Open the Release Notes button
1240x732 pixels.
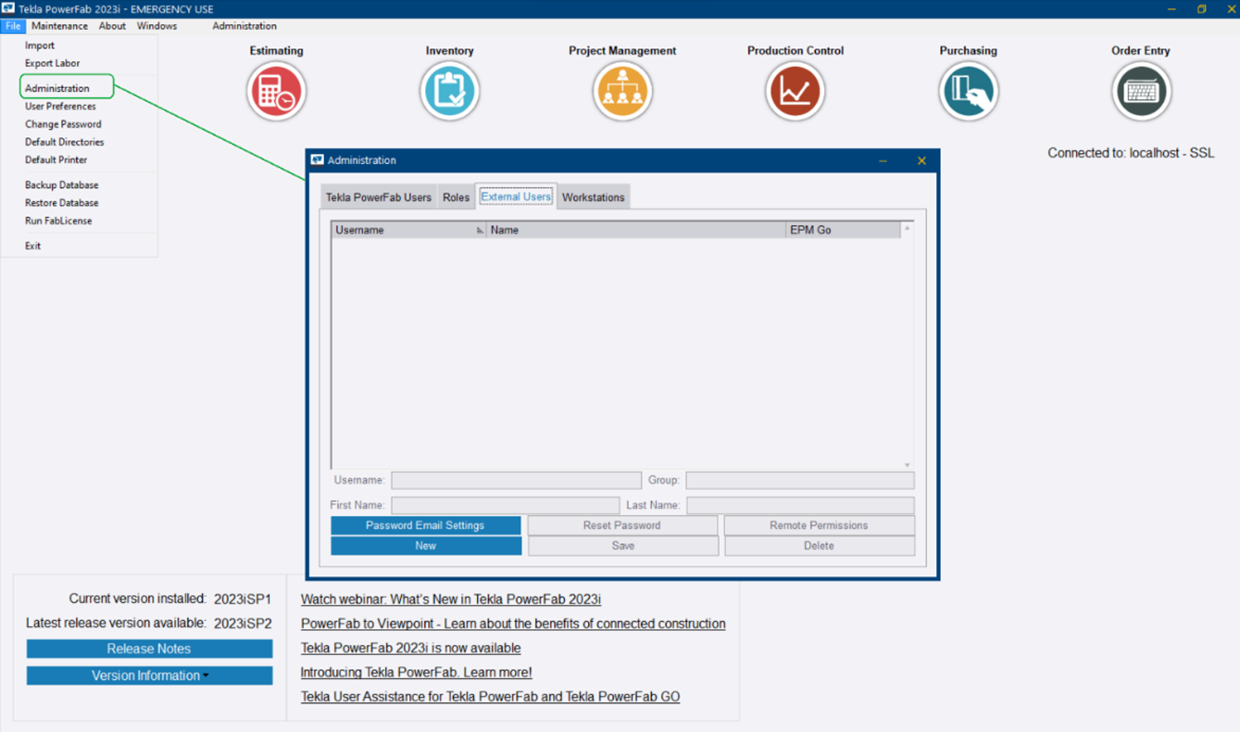click(149, 649)
